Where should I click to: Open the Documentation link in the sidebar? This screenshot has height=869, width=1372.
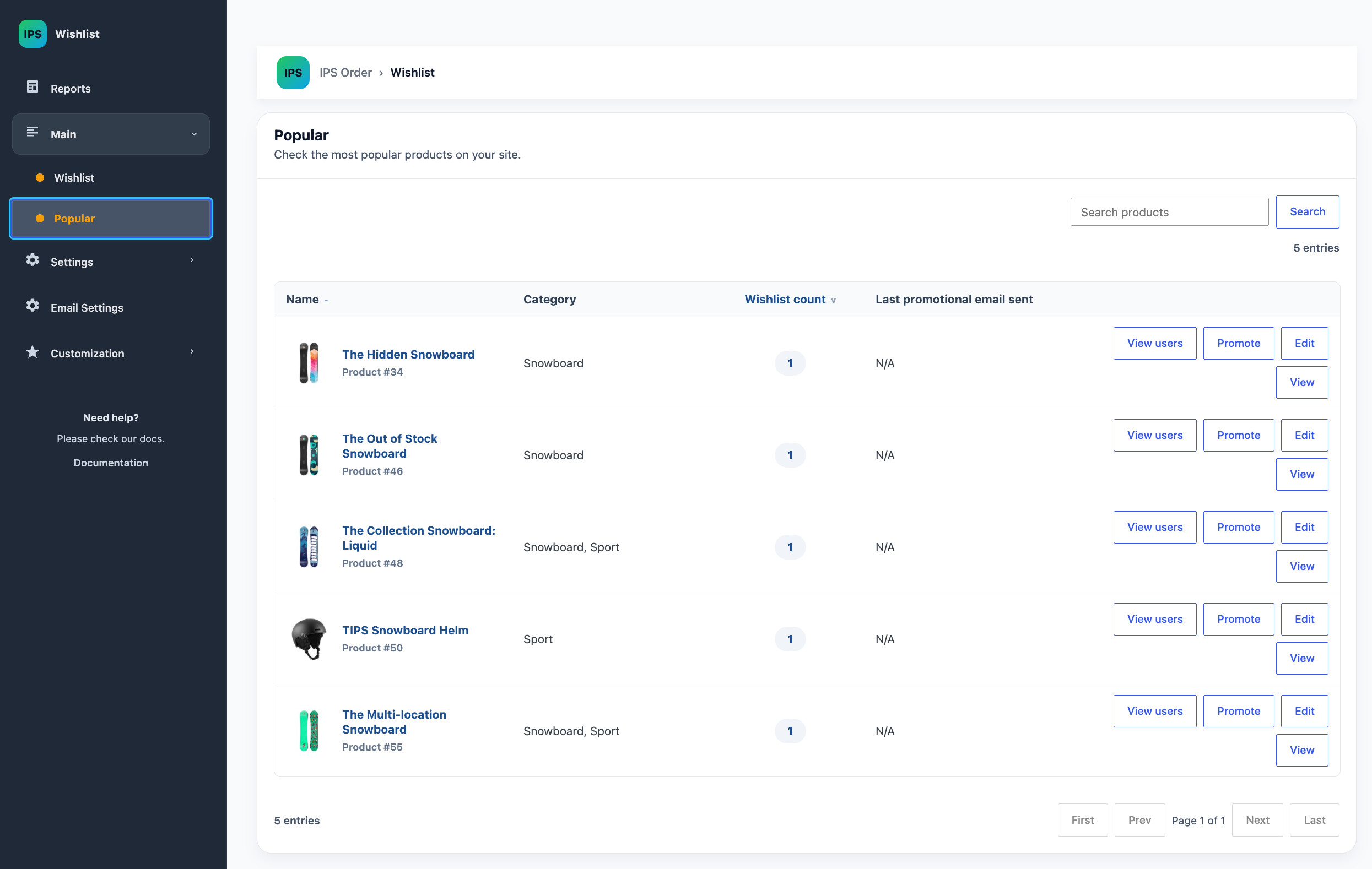111,463
